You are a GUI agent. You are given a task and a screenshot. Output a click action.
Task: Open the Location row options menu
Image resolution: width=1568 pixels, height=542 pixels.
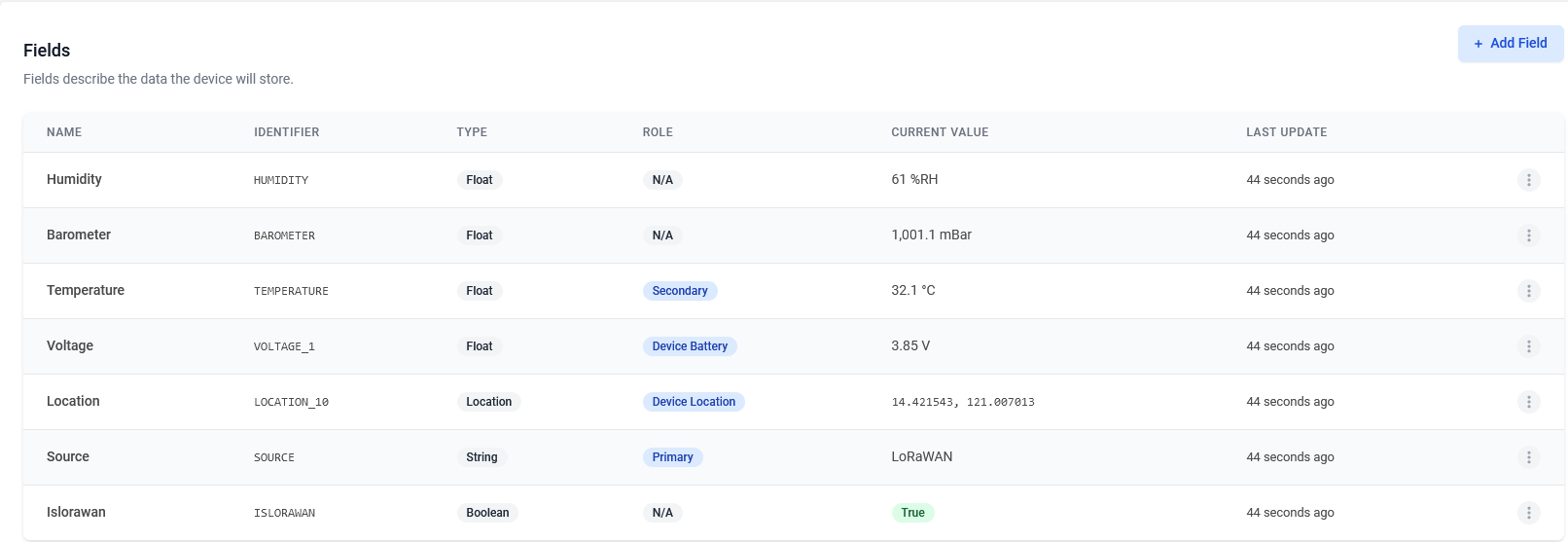point(1528,402)
